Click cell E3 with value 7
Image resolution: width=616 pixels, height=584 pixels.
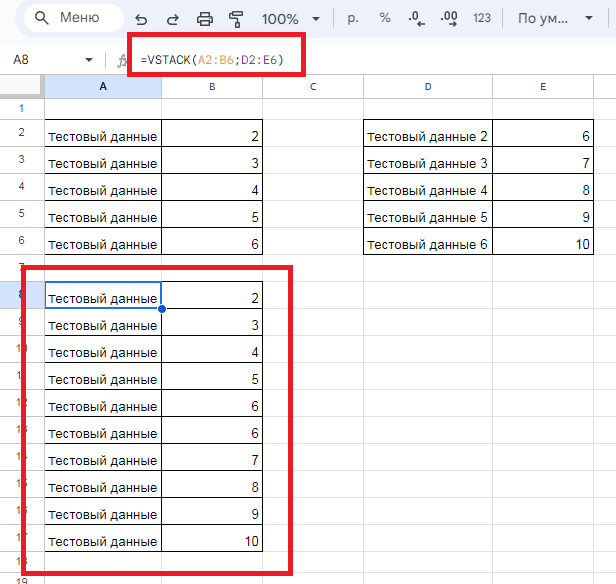(543, 160)
